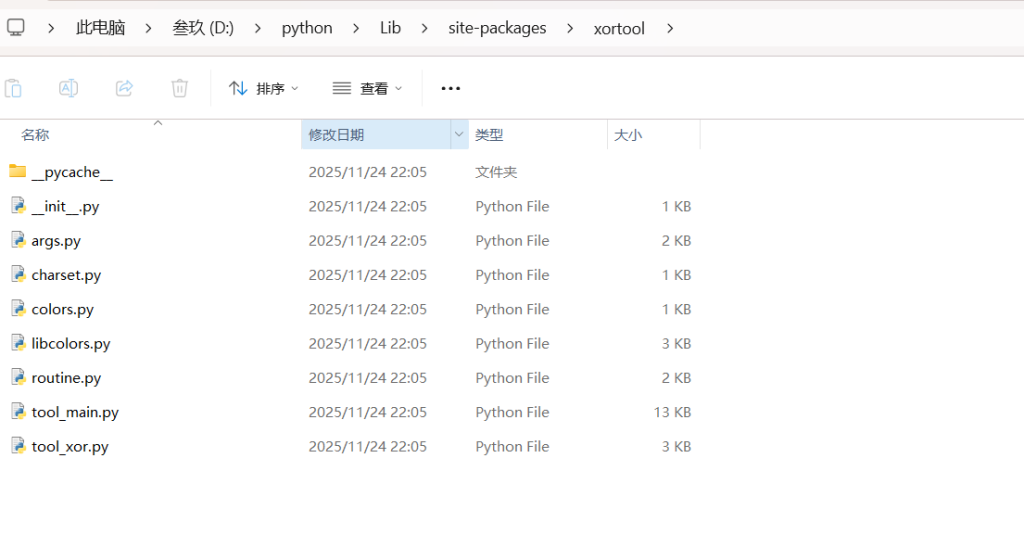Sort by the 名称 column header

point(35,135)
